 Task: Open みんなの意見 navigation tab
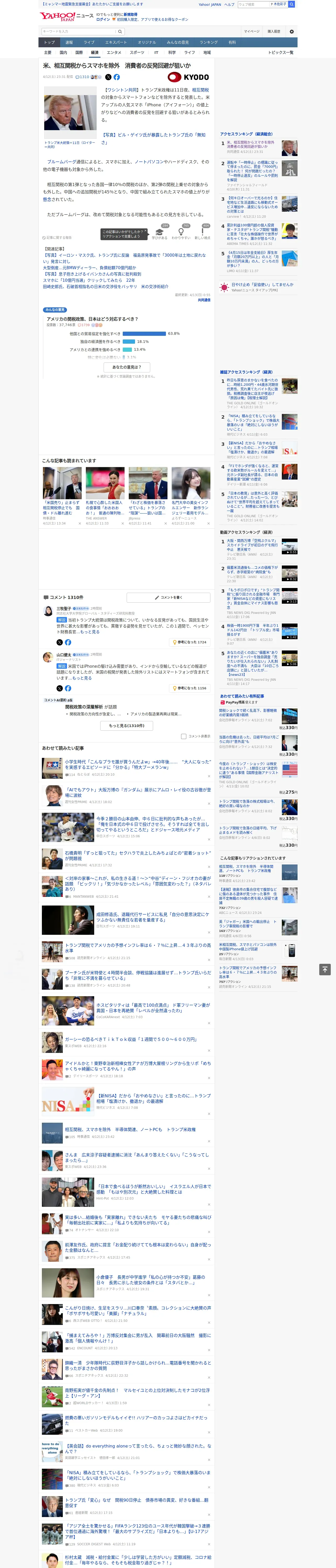177,43
